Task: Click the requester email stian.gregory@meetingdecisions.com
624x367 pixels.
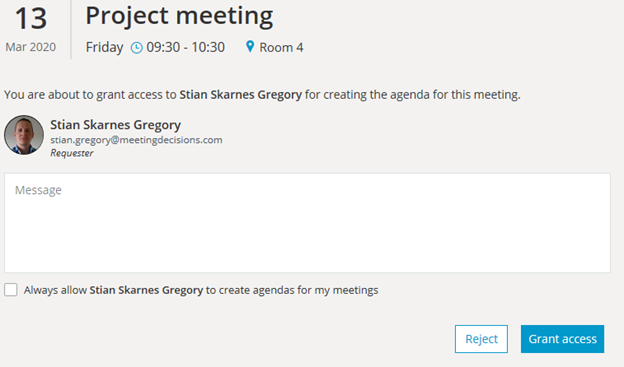Action: (x=136, y=140)
